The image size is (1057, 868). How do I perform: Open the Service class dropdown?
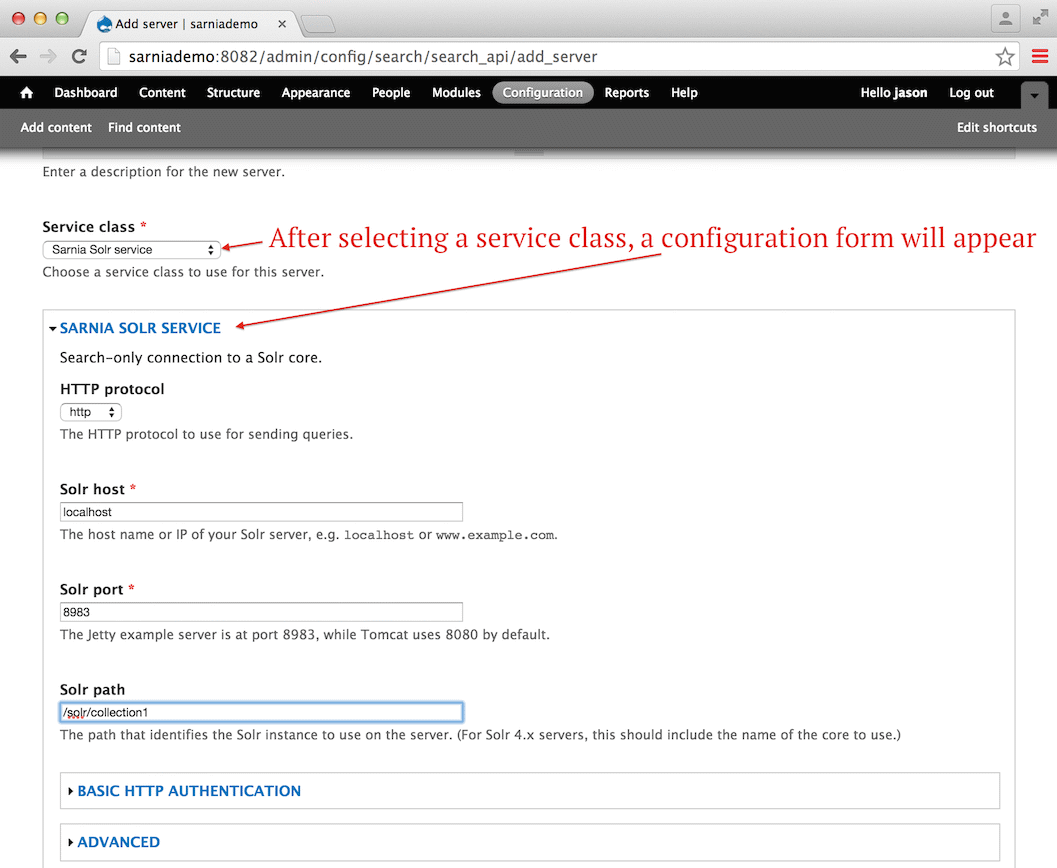coord(131,249)
